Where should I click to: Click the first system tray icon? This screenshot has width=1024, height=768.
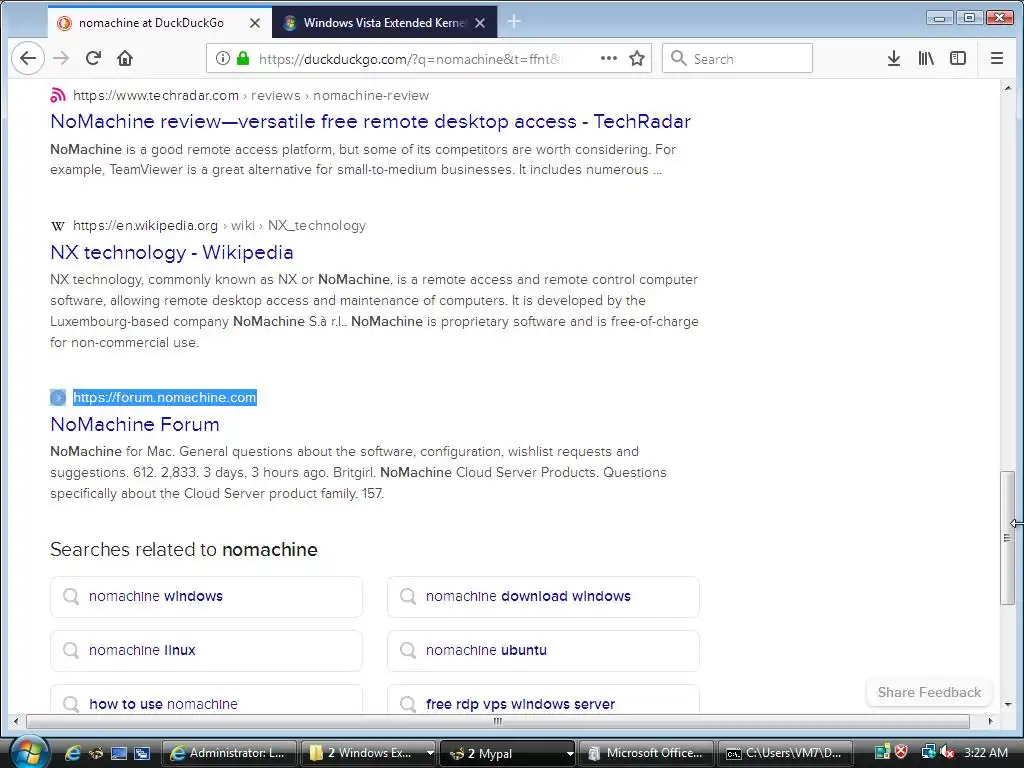[x=883, y=752]
